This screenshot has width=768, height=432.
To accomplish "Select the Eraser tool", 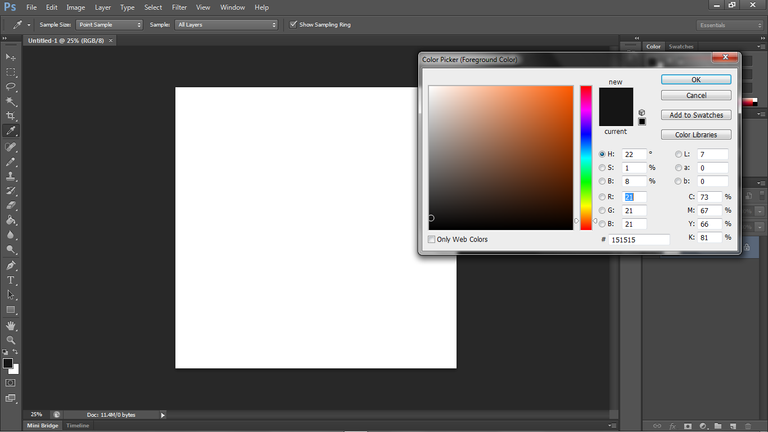I will click(x=10, y=206).
